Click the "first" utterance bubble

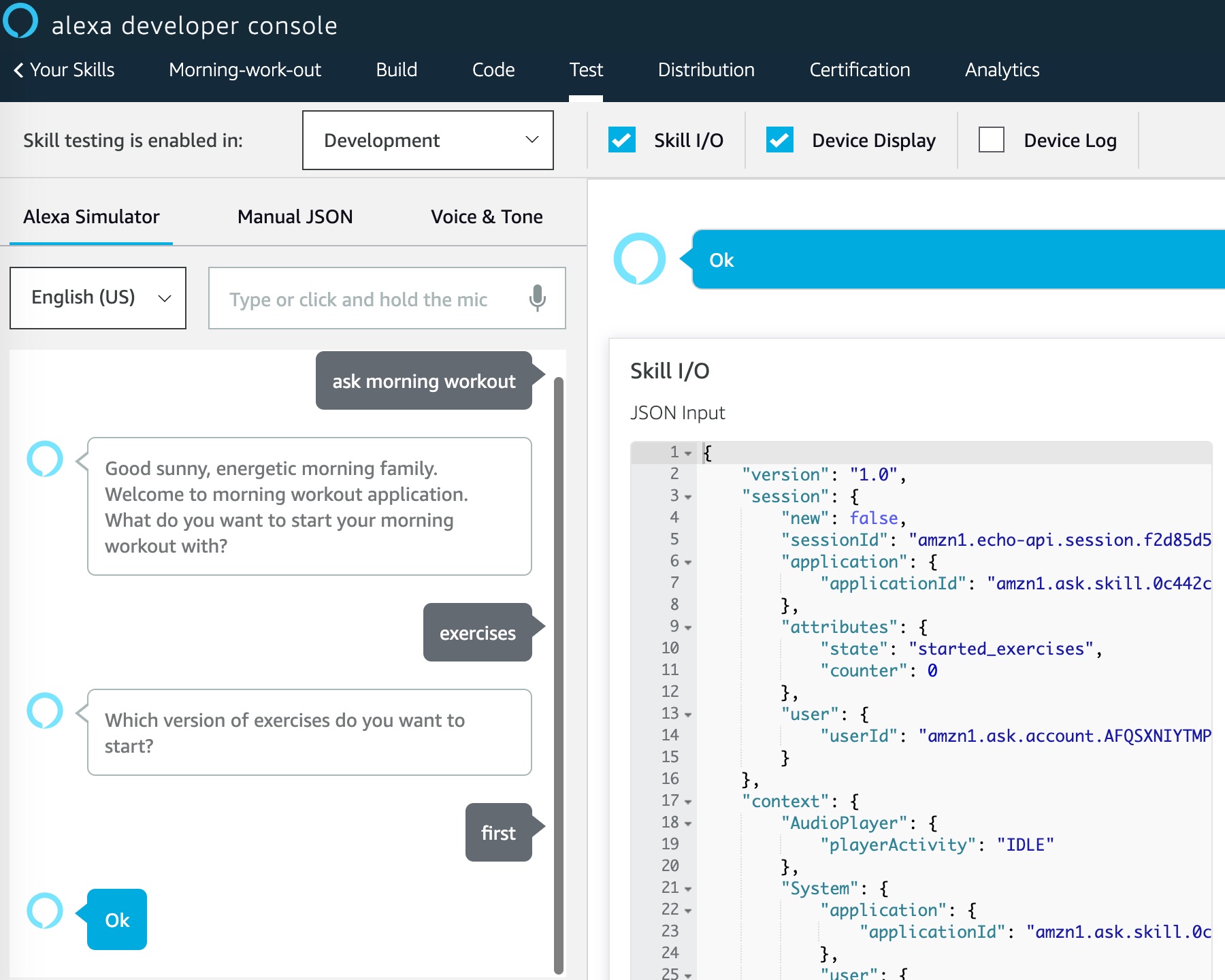(x=499, y=832)
